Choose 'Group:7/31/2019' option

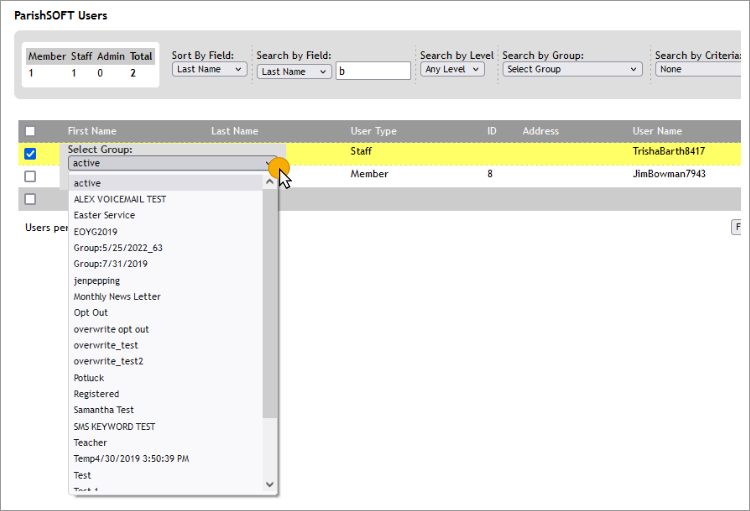(x=165, y=264)
